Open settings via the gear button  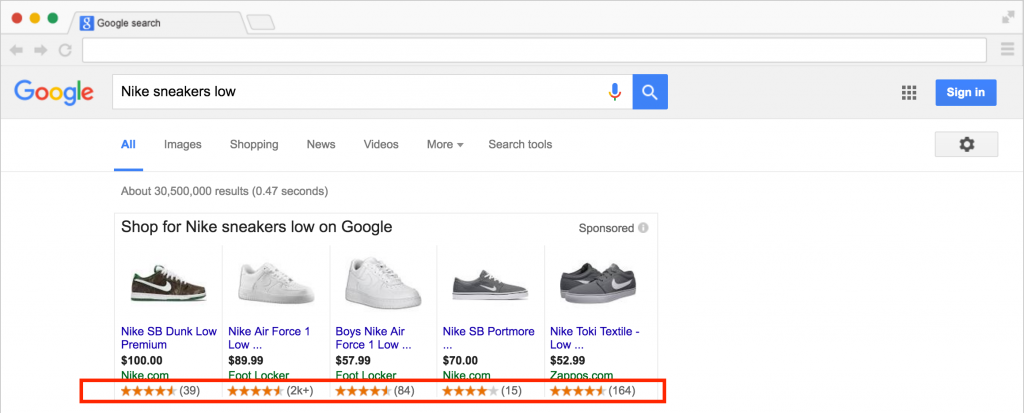966,144
